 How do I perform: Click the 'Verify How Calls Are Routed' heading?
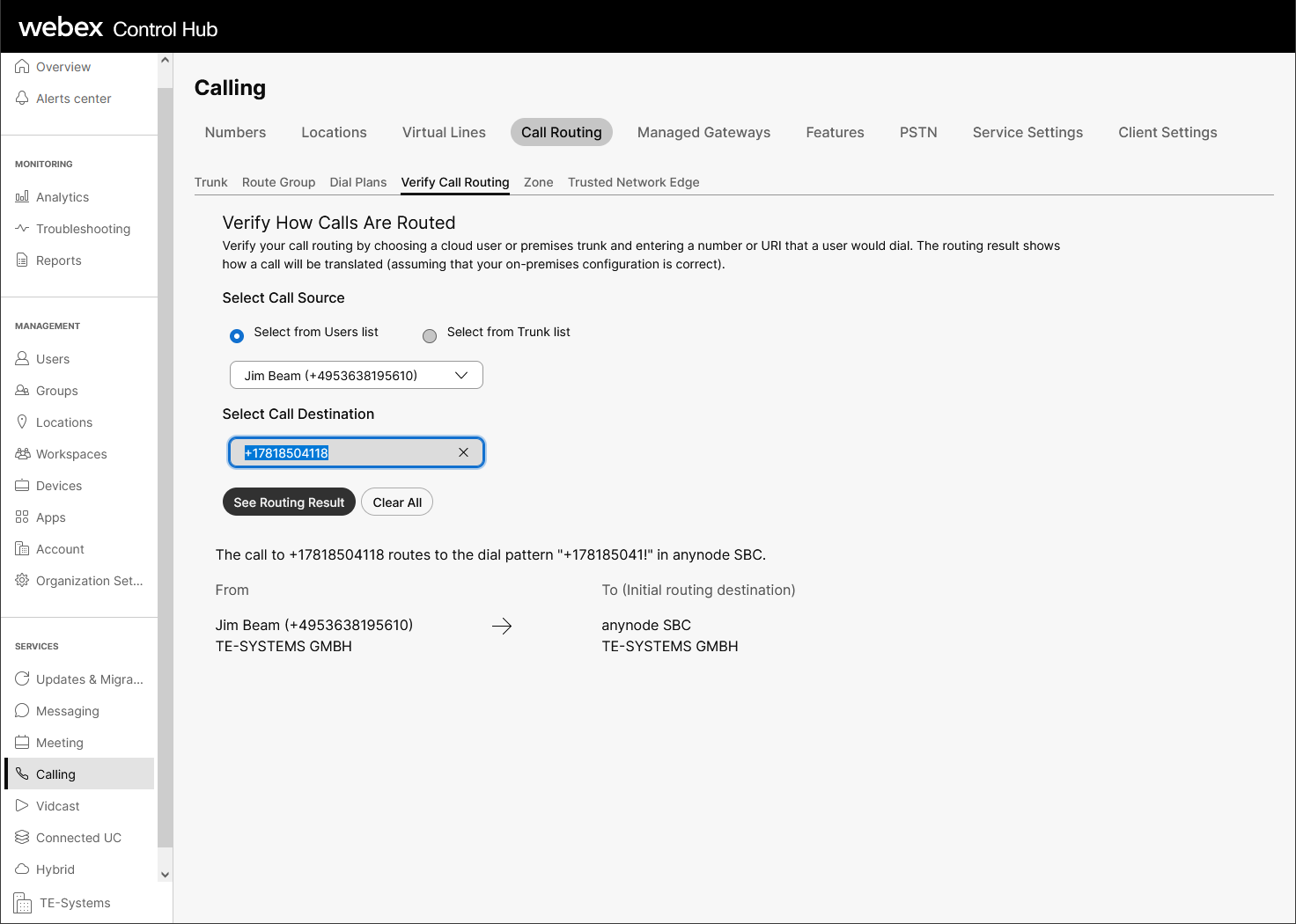click(339, 223)
